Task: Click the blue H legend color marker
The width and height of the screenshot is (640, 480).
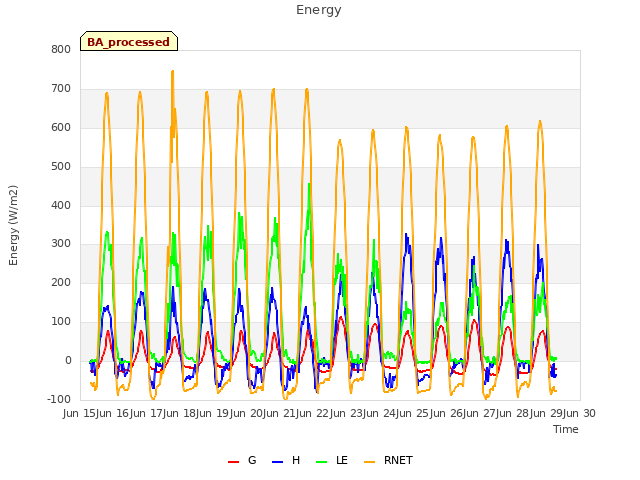Action: point(277,462)
